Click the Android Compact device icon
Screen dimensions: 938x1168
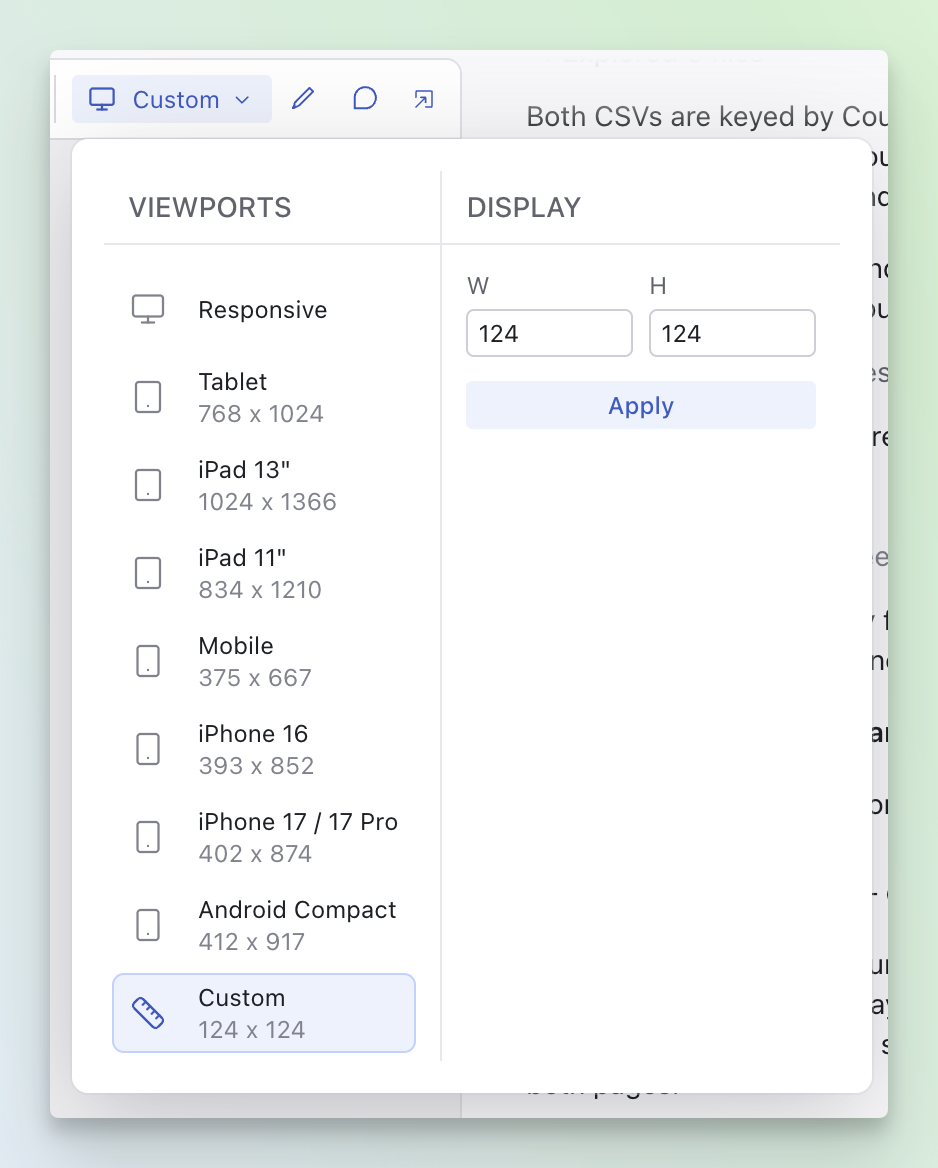(148, 924)
